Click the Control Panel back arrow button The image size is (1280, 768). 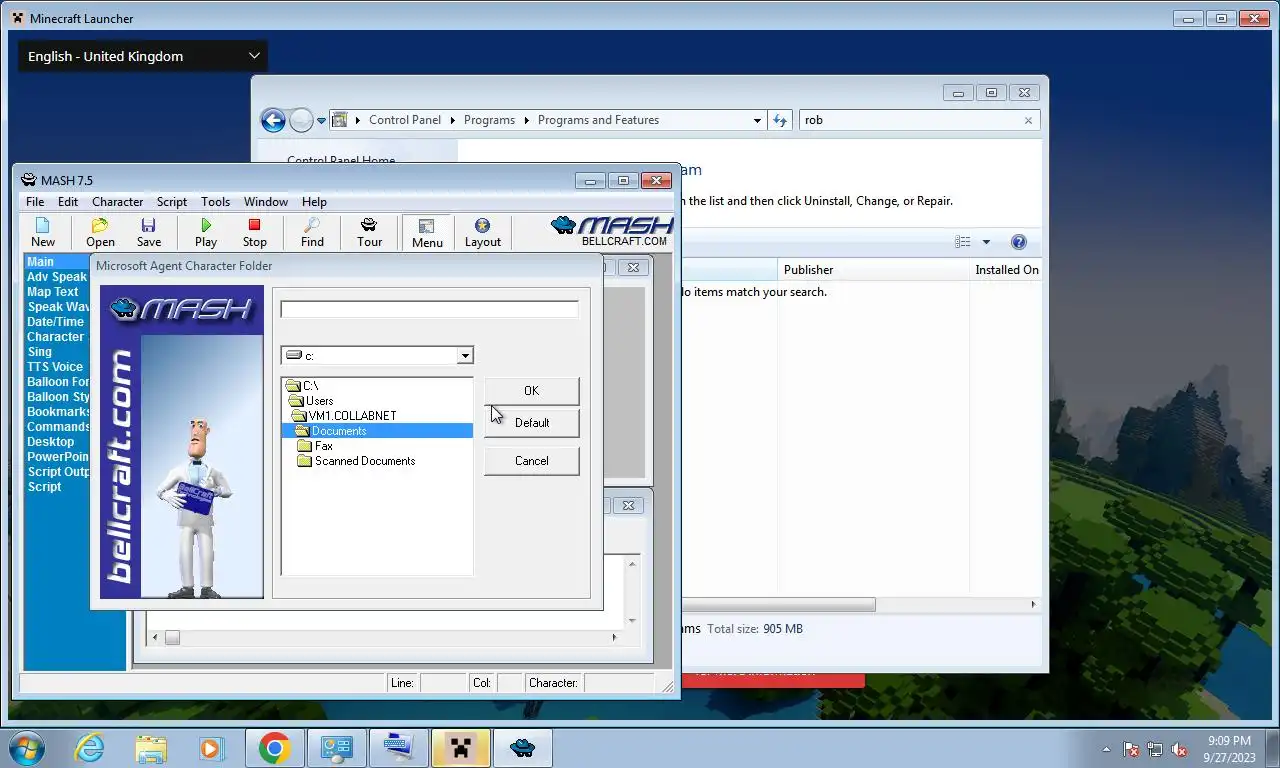273,120
